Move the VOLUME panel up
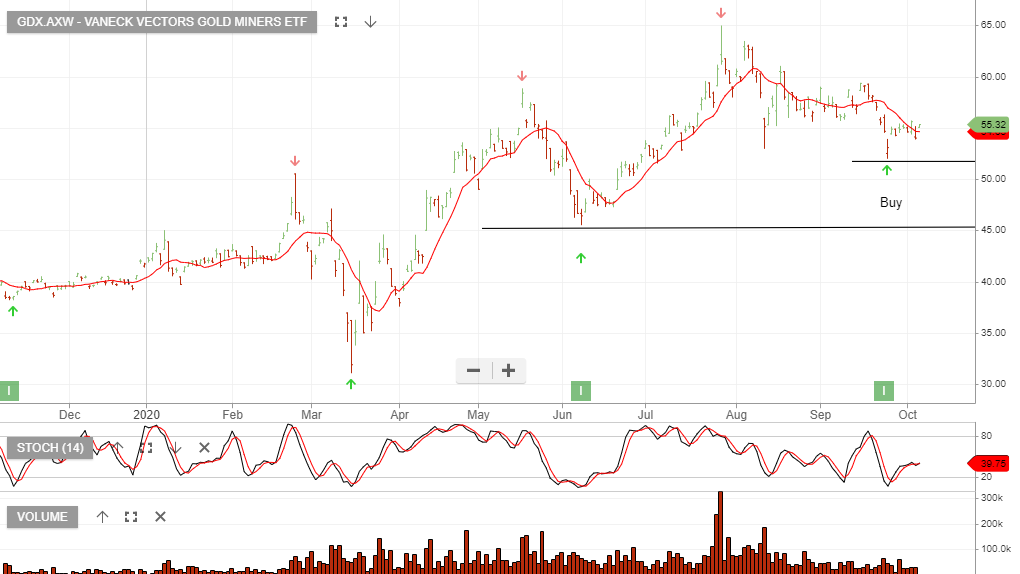Screen dimensions: 1020x574 pyautogui.click(x=102, y=517)
